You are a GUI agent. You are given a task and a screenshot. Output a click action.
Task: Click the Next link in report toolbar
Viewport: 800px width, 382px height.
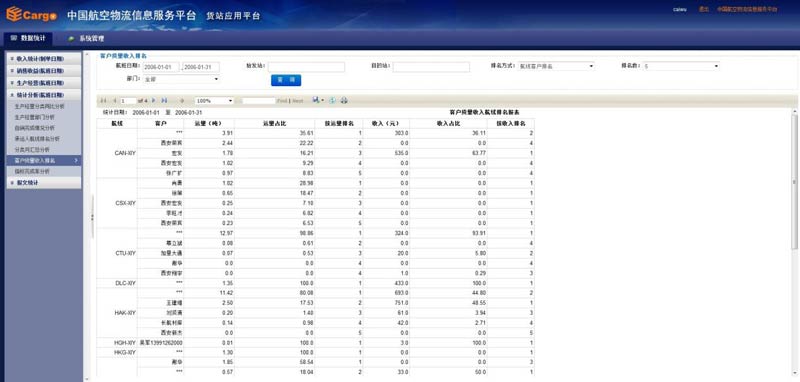click(297, 101)
